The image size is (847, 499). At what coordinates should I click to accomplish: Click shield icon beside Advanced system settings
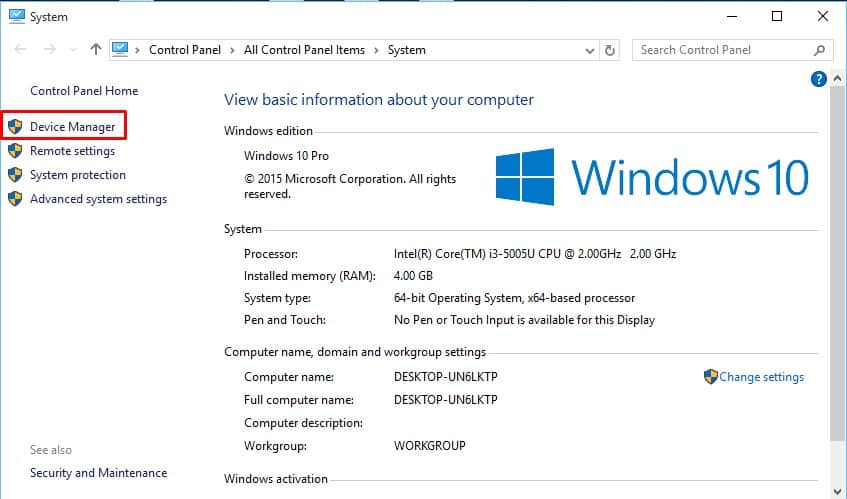(x=15, y=199)
